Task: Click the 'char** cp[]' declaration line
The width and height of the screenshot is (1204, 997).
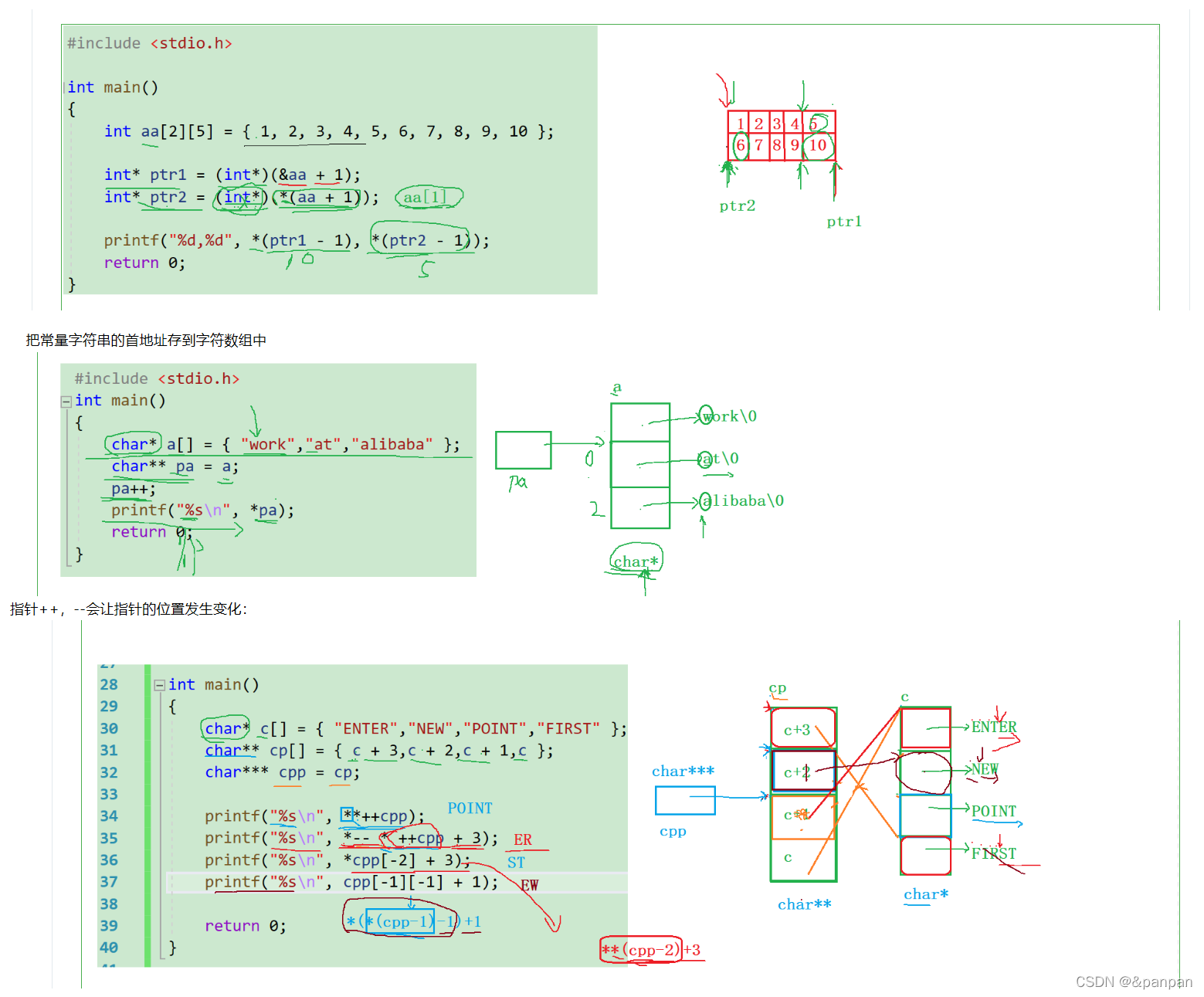Action: pyautogui.click(x=379, y=751)
